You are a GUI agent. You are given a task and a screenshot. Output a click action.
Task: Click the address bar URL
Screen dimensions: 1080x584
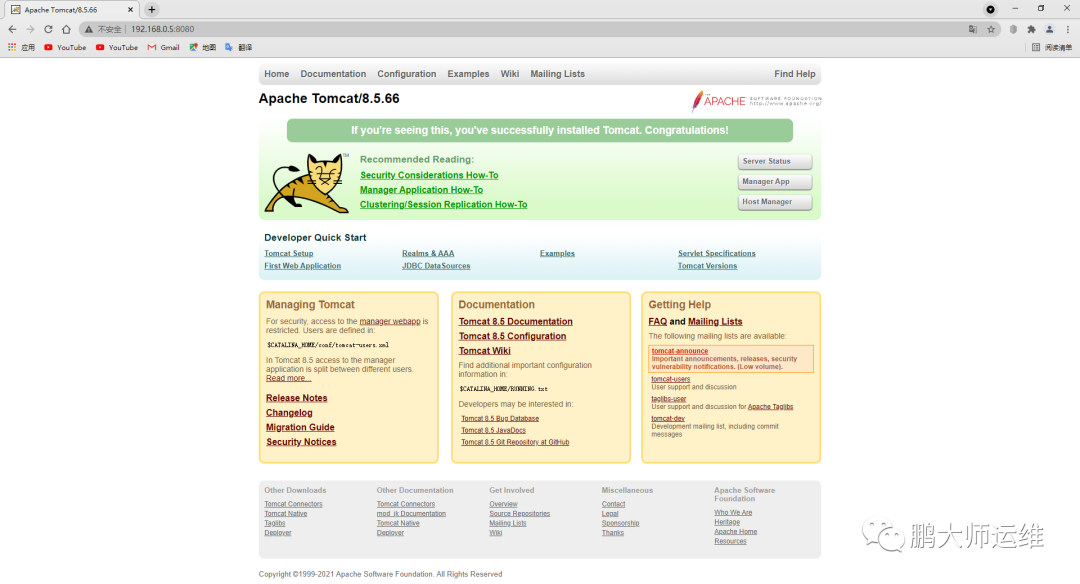pos(163,29)
